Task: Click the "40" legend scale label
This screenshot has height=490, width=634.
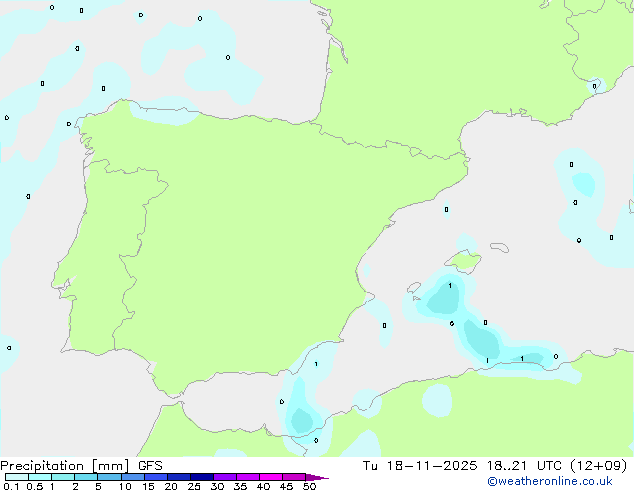Action: [x=263, y=486]
